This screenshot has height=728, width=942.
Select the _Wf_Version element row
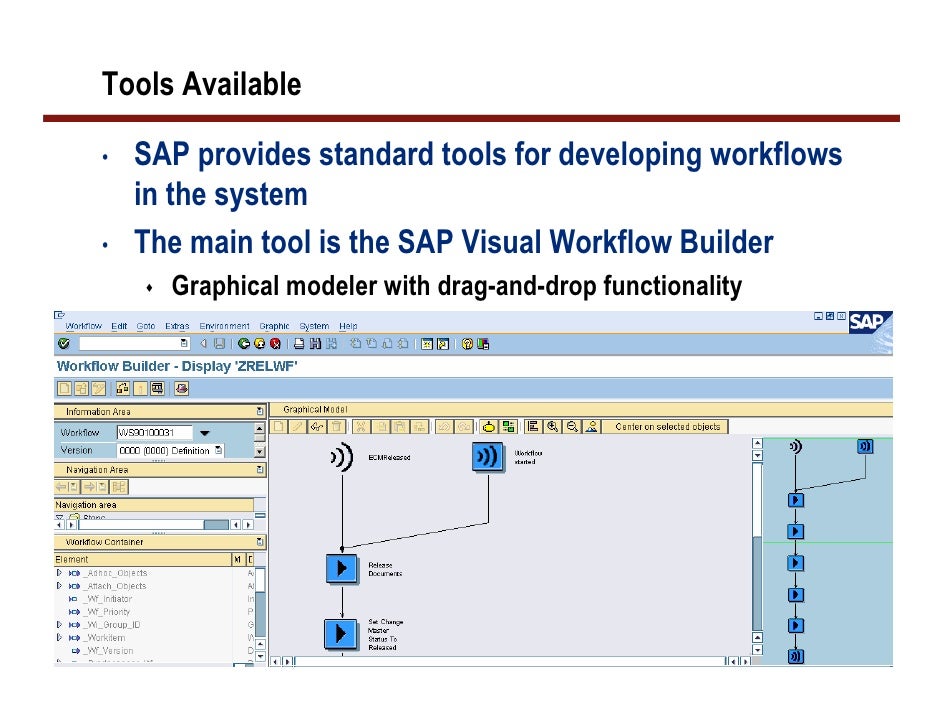point(154,651)
